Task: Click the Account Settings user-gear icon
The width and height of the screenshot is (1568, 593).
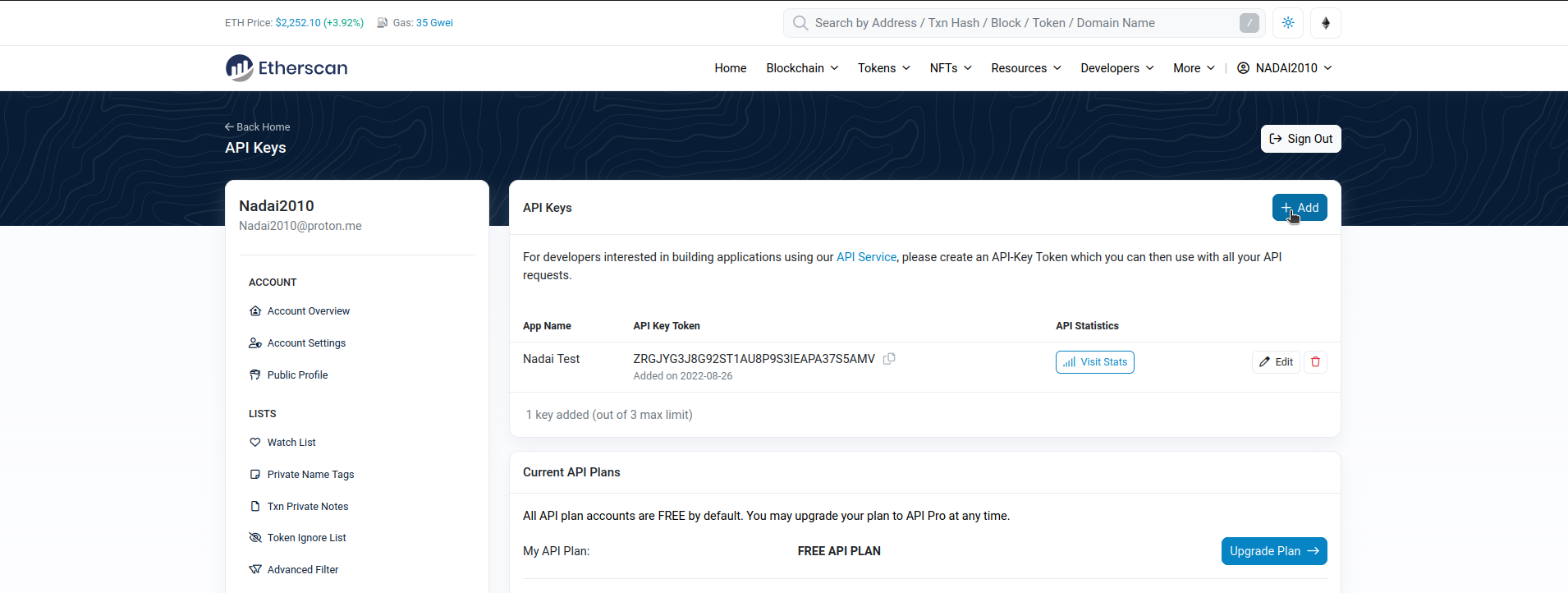Action: coord(255,343)
